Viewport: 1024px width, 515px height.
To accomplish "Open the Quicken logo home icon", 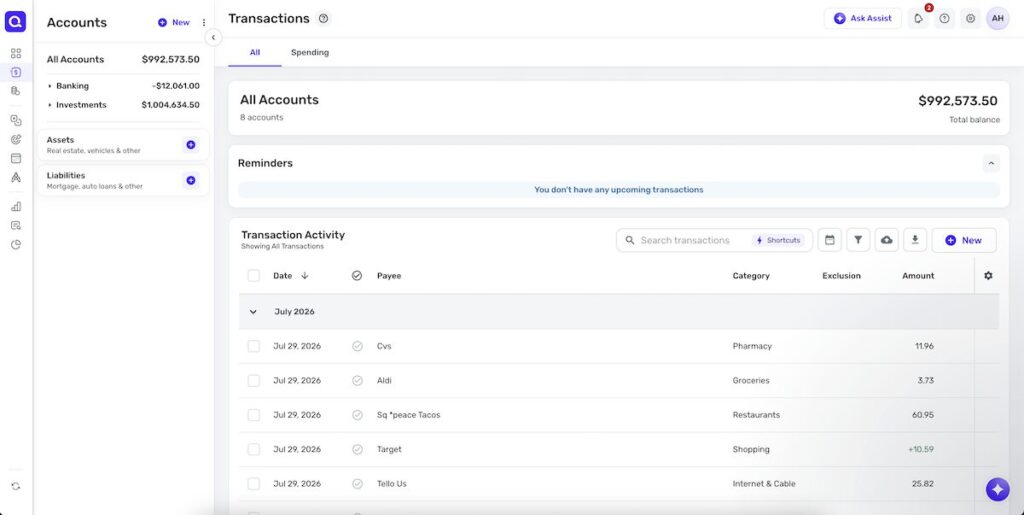I will [x=16, y=22].
